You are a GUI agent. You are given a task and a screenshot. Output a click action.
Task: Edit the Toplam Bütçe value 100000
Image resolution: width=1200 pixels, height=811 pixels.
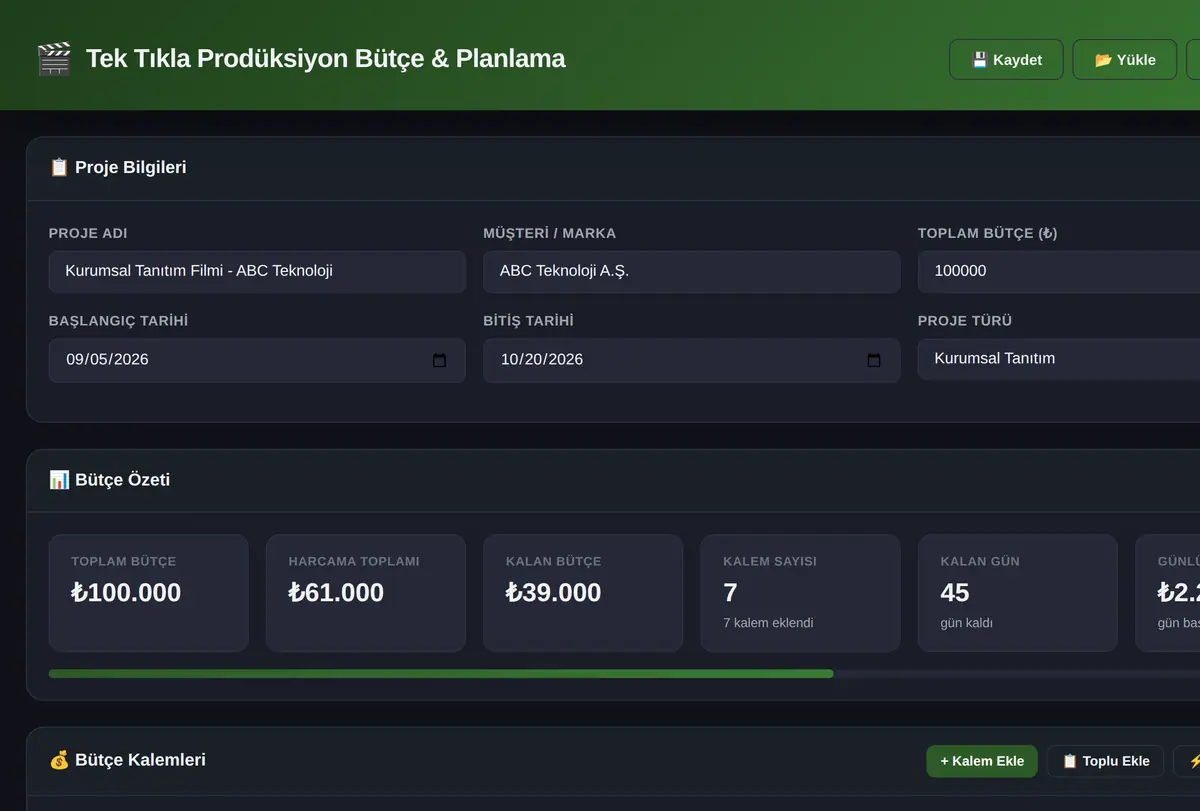1059,271
